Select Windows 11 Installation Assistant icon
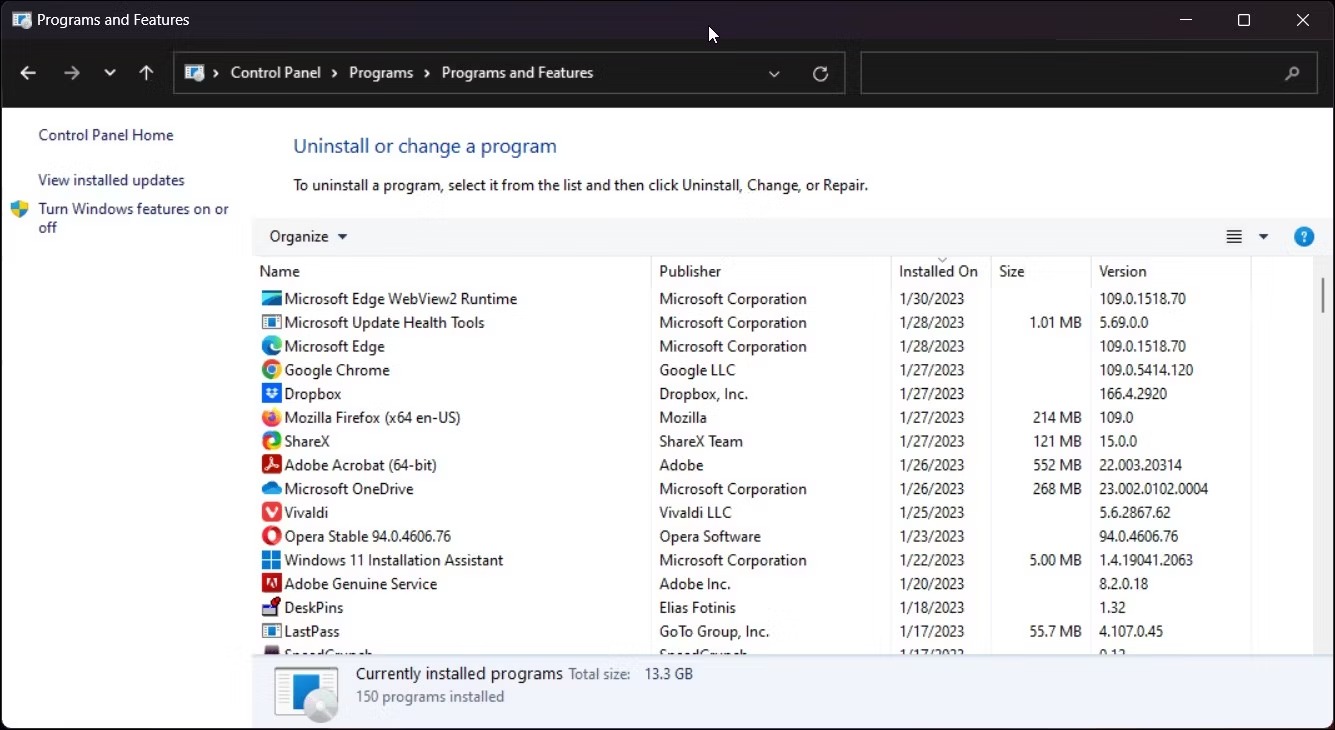The height and width of the screenshot is (730, 1335). pos(271,560)
